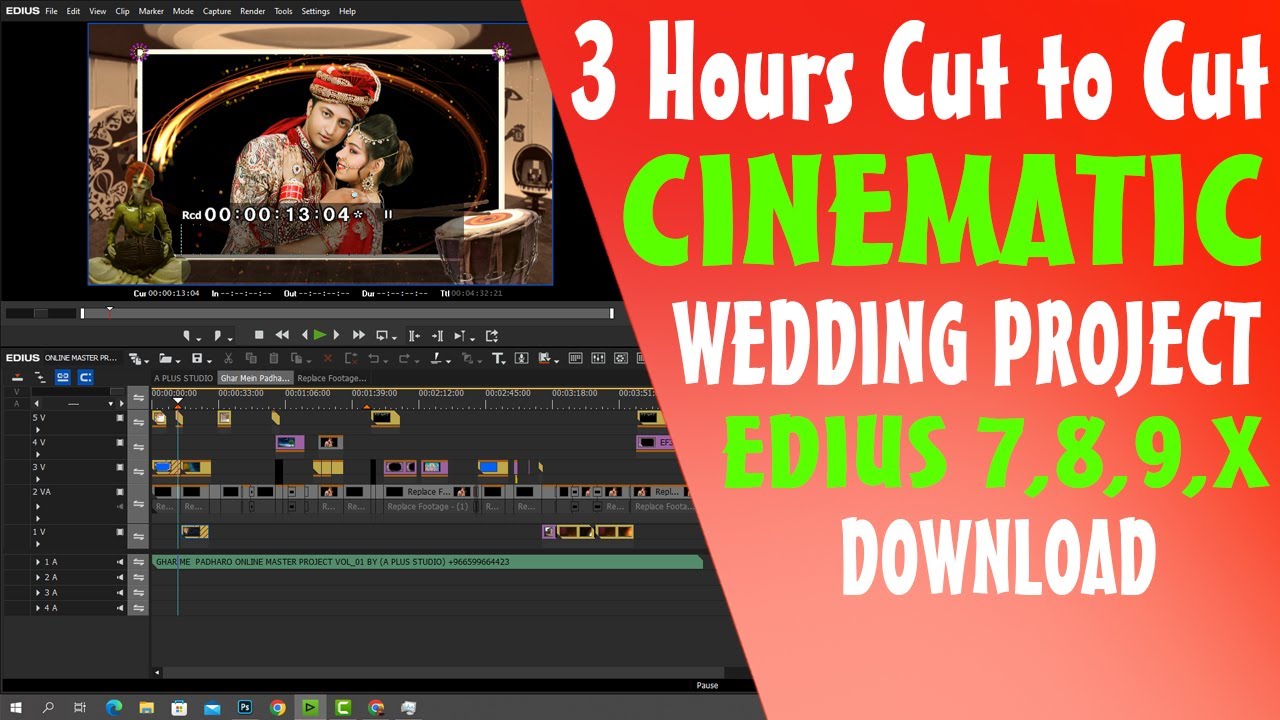Click the Fast Forward button
Image resolution: width=1280 pixels, height=720 pixels.
359,335
